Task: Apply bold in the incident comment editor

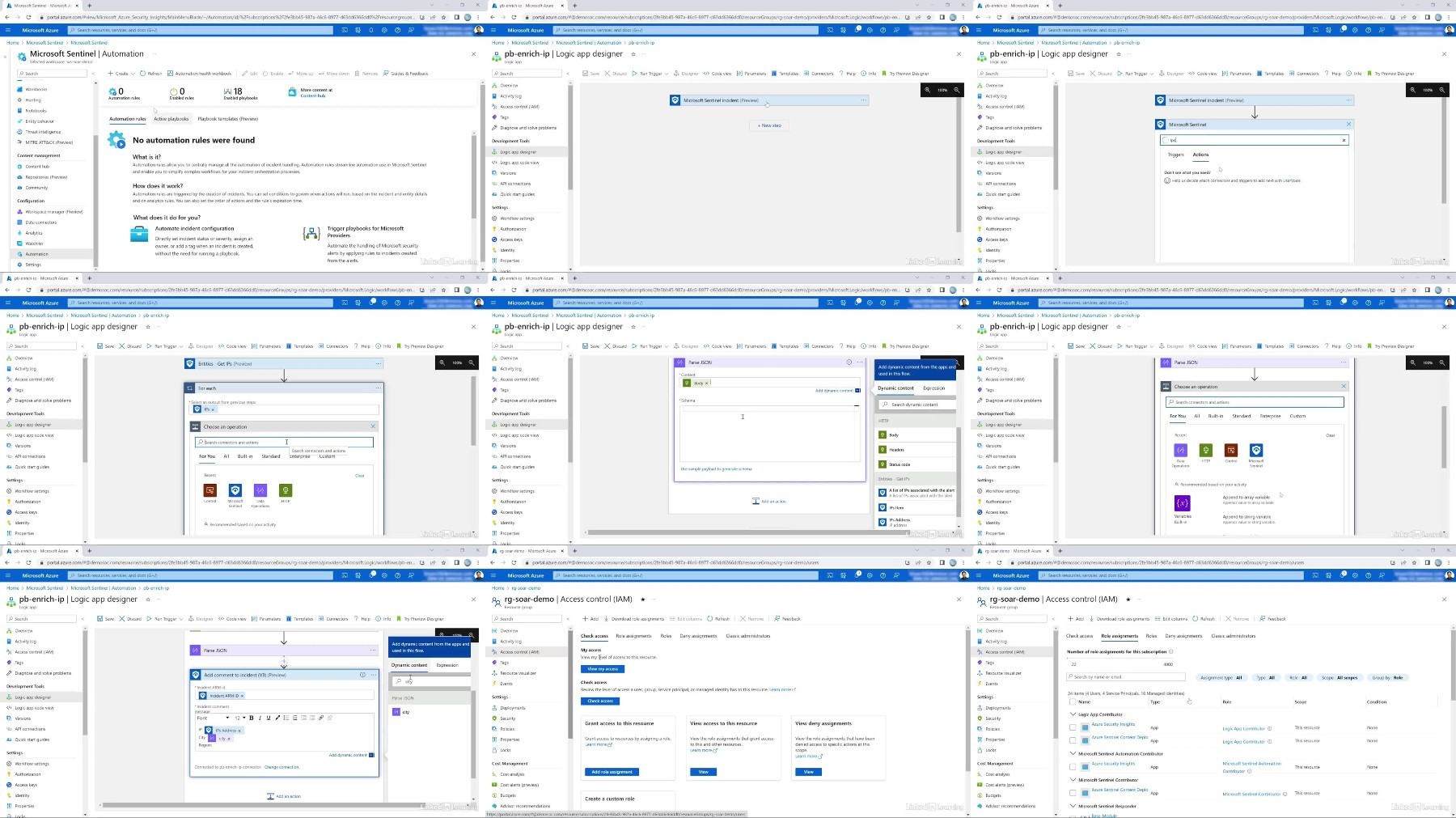Action: click(252, 718)
